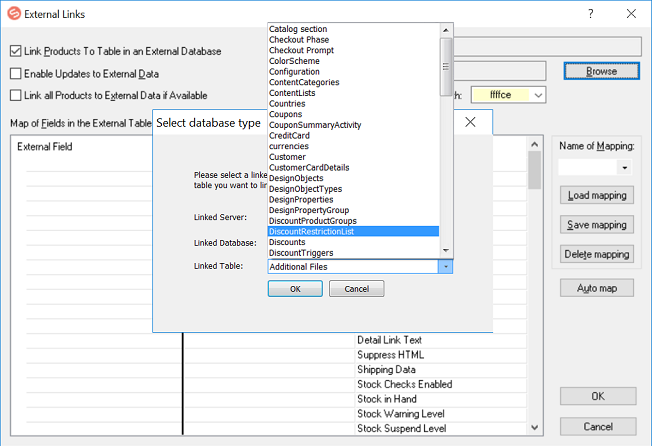
Task: Open the ffffce color dropdown
Action: pos(539,95)
